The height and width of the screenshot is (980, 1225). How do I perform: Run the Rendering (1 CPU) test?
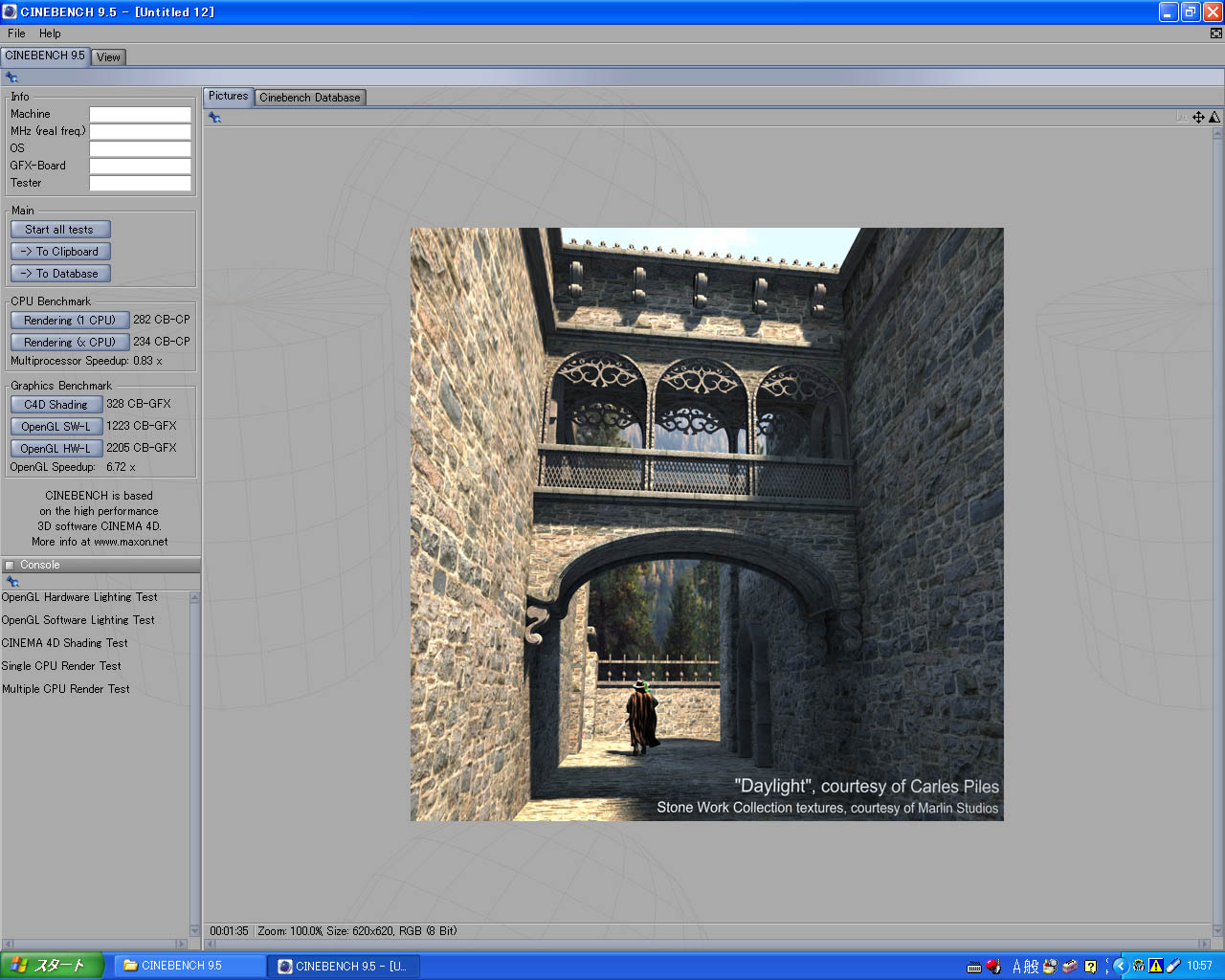[69, 321]
